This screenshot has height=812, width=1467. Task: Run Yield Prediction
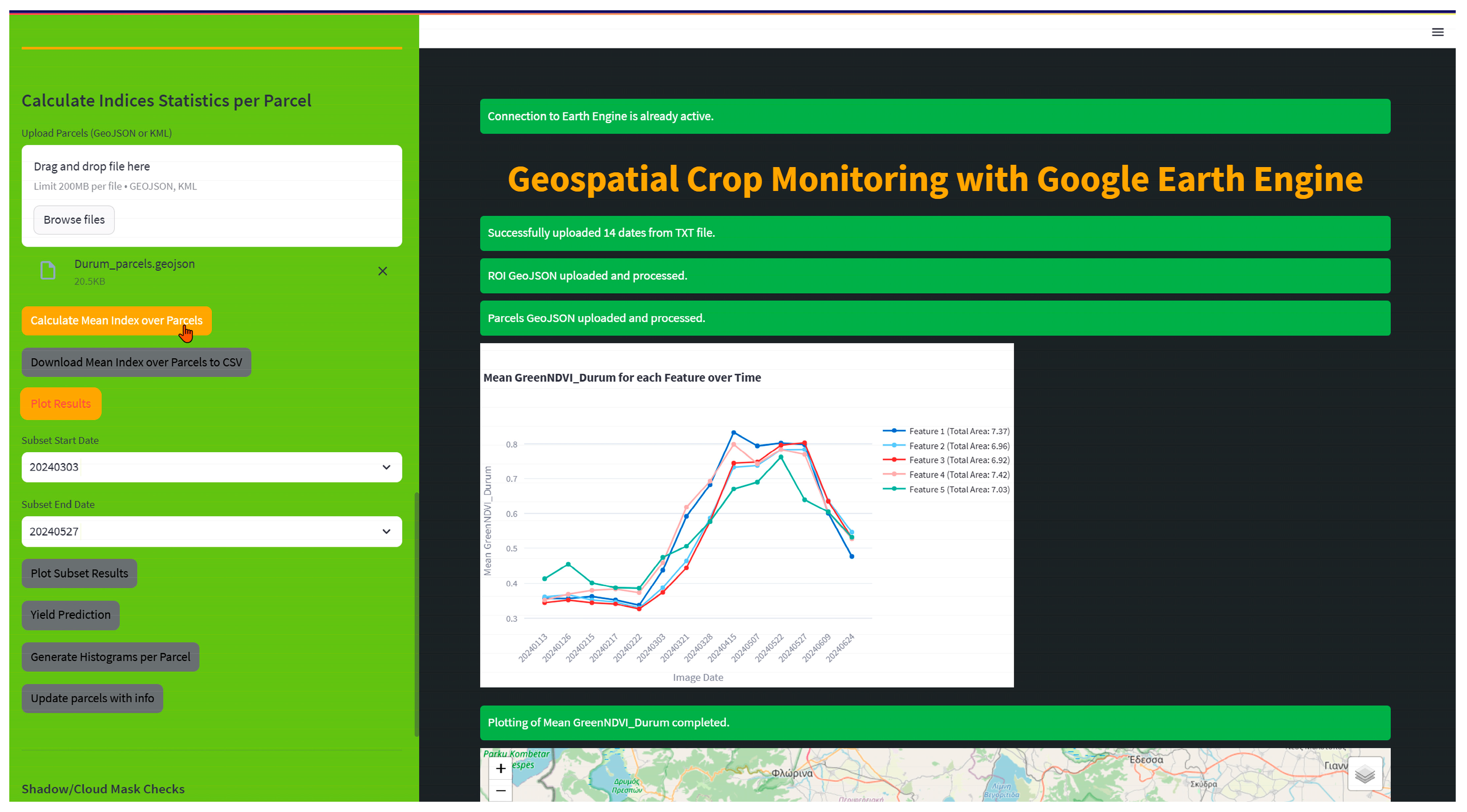(71, 615)
